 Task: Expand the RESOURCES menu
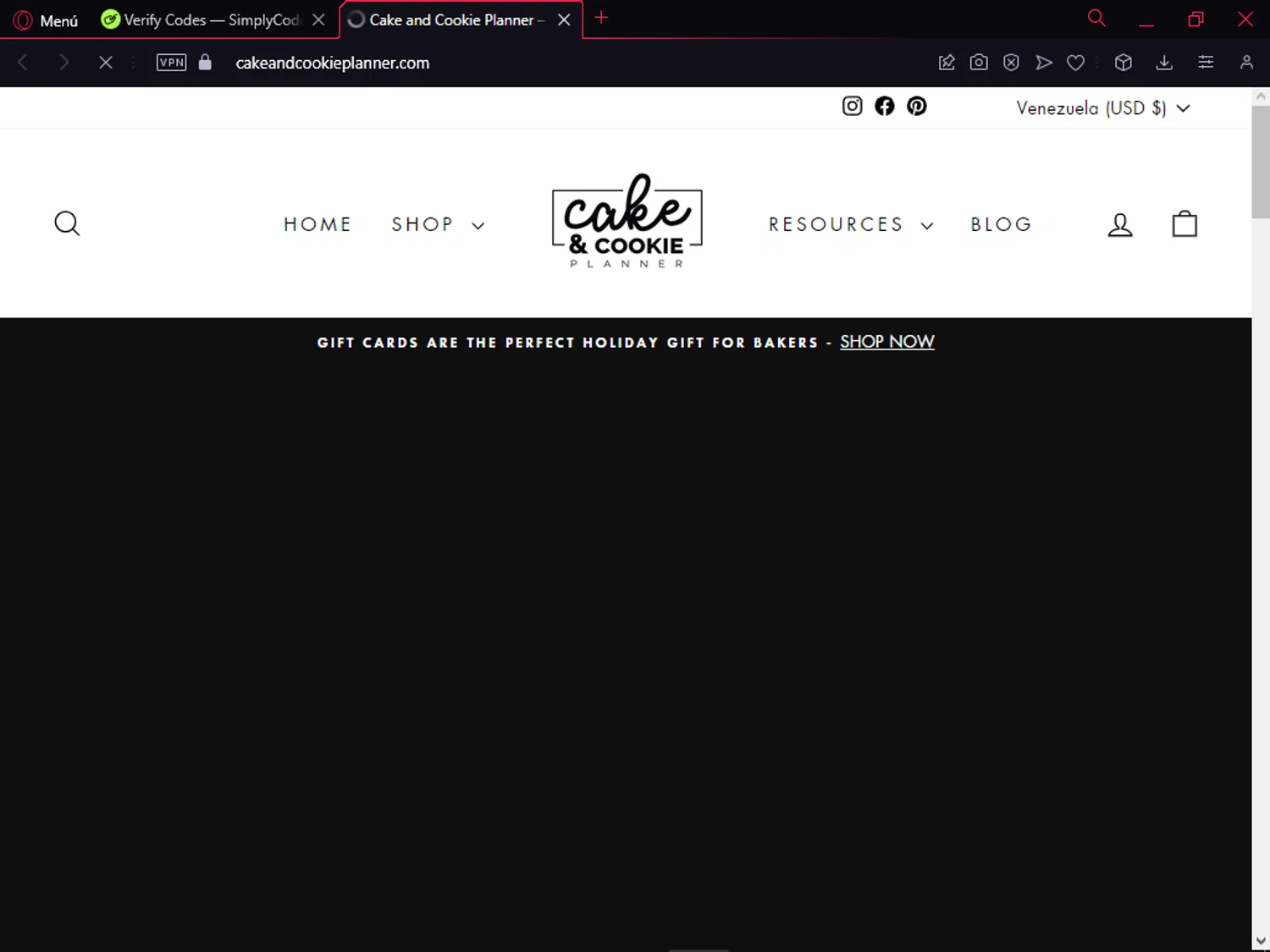pyautogui.click(x=851, y=224)
